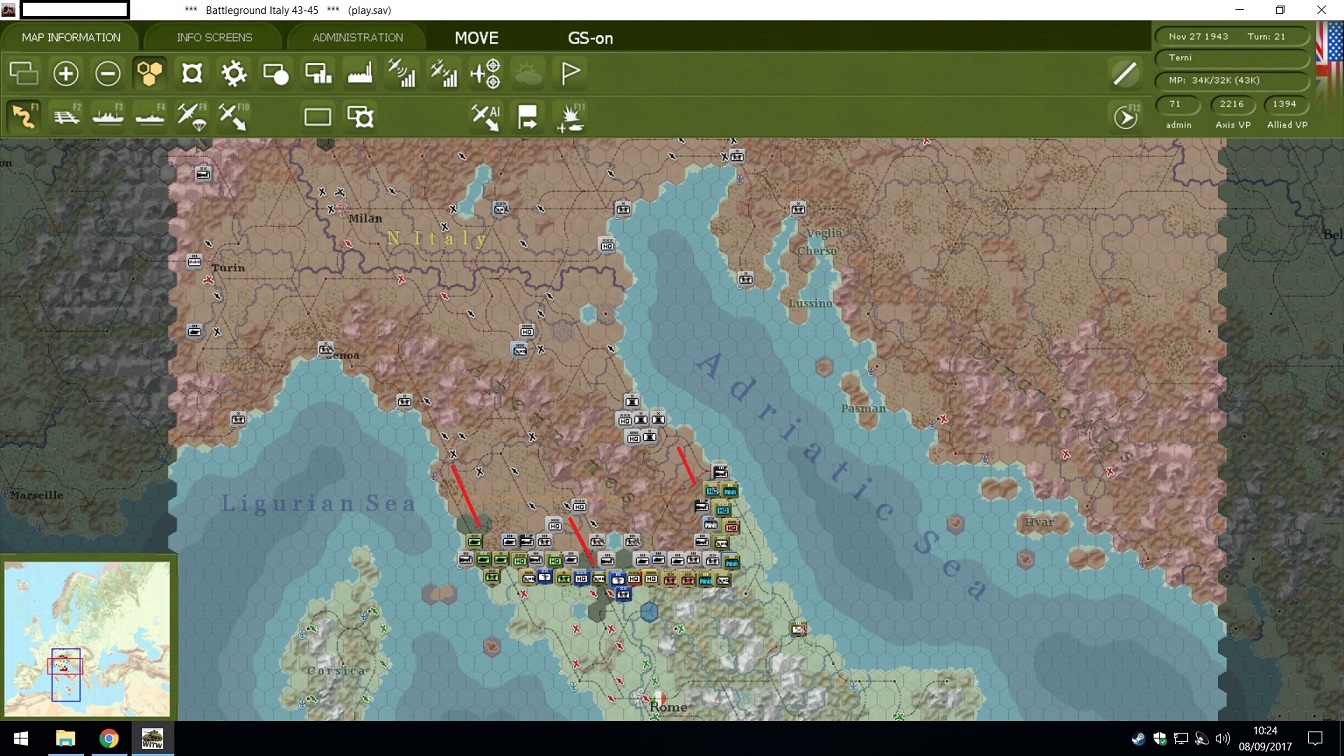Click the four-cornered unit frame icon
This screenshot has width=1344, height=756.
[x=192, y=73]
